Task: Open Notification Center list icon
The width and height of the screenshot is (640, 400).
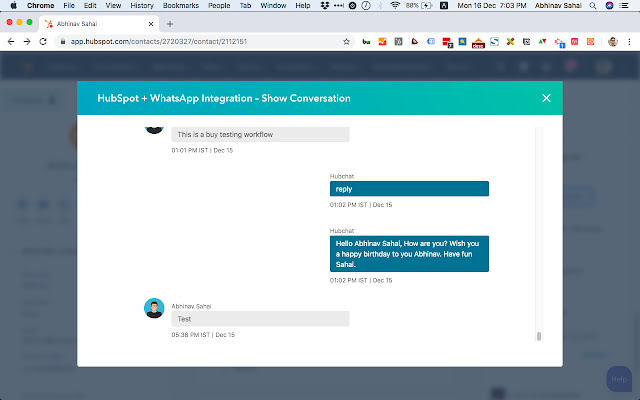Action: pos(624,5)
